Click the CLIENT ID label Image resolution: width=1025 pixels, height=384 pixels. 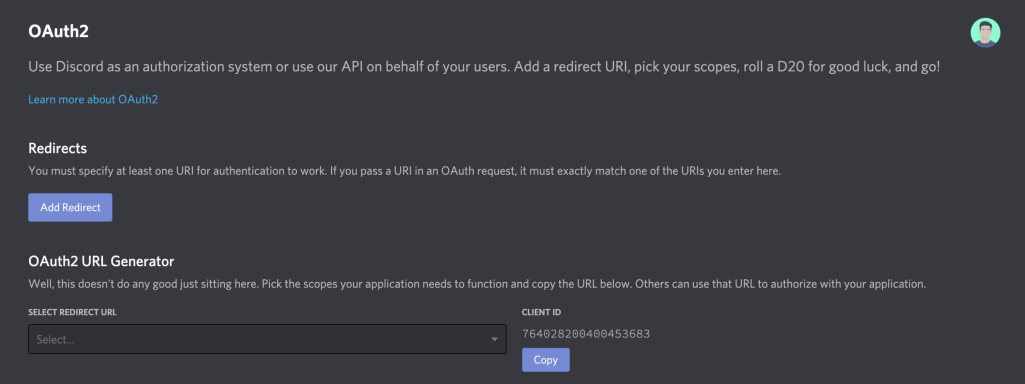click(x=541, y=312)
